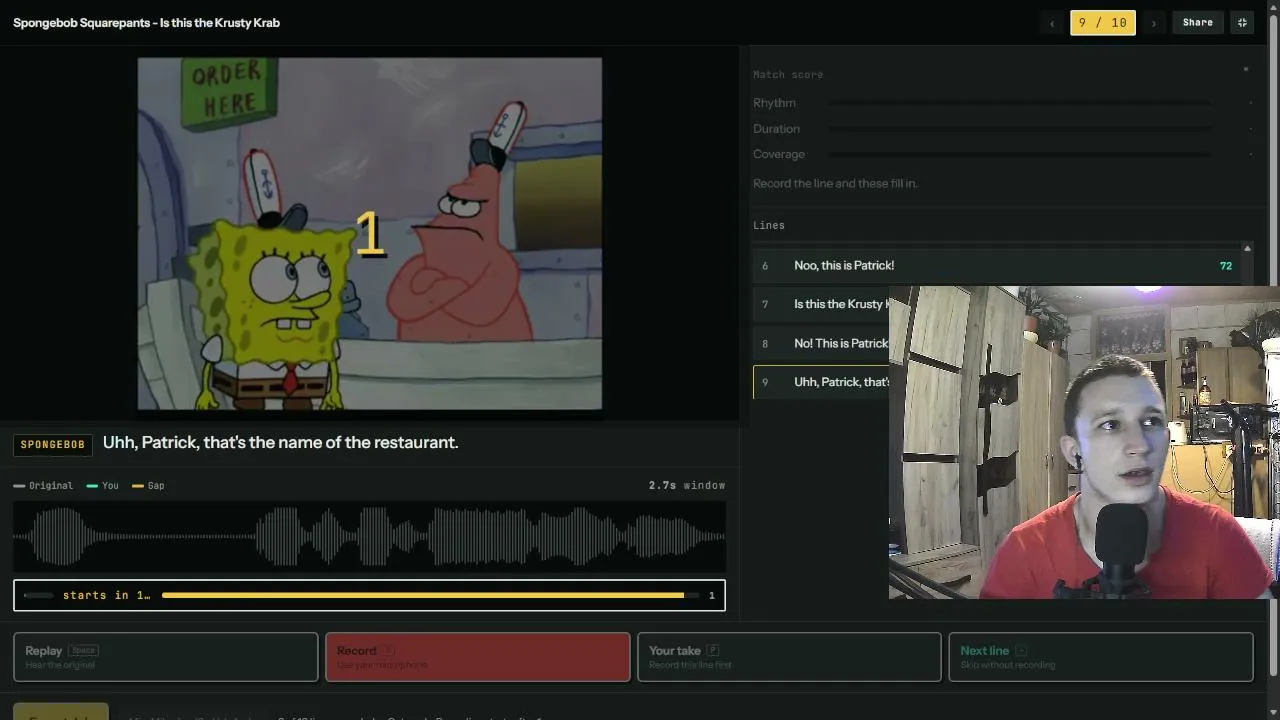The height and width of the screenshot is (720, 1280).
Task: Select line 9 'Uhh, Patrick, that's...'
Action: tap(821, 382)
